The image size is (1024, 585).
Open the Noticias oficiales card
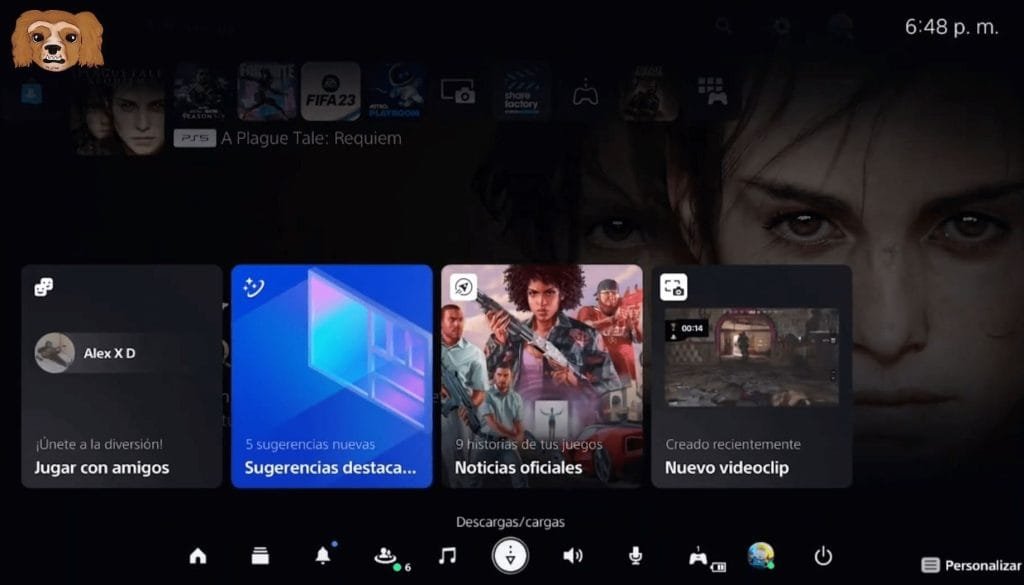542,376
